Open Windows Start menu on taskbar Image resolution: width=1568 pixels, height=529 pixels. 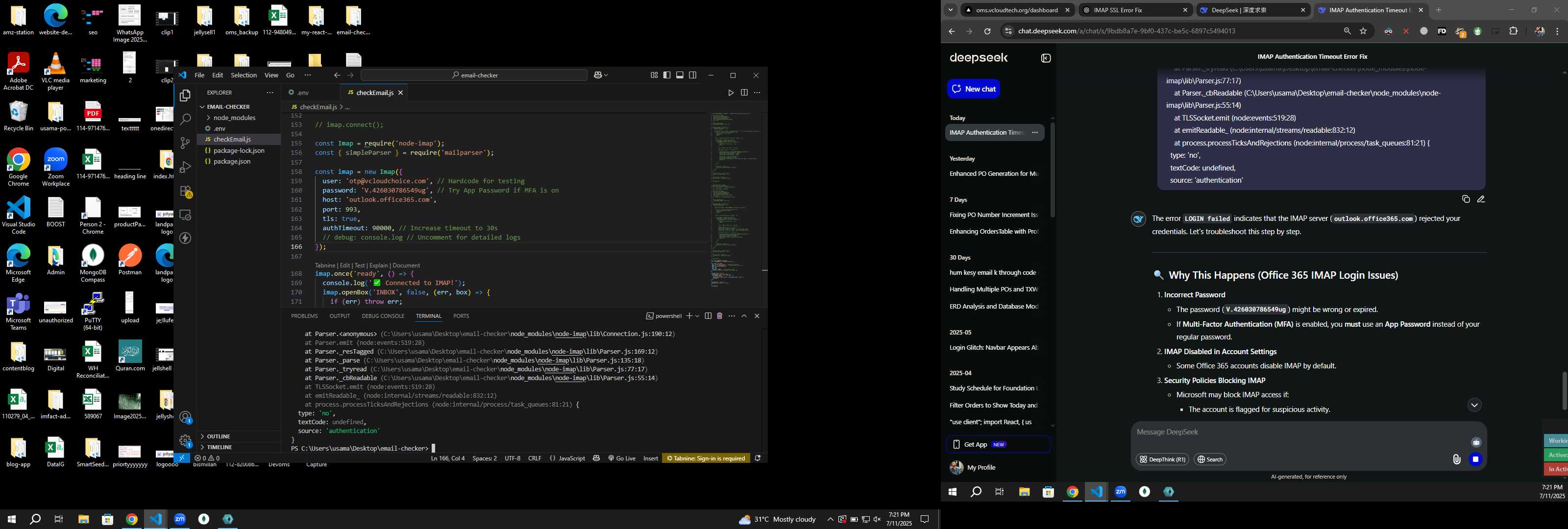click(x=11, y=519)
